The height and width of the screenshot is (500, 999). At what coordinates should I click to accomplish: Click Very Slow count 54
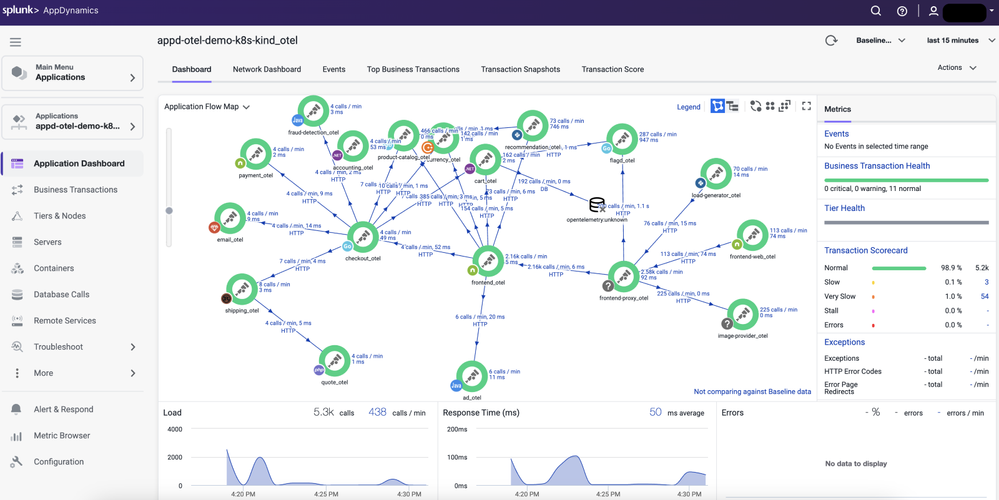[x=984, y=296]
